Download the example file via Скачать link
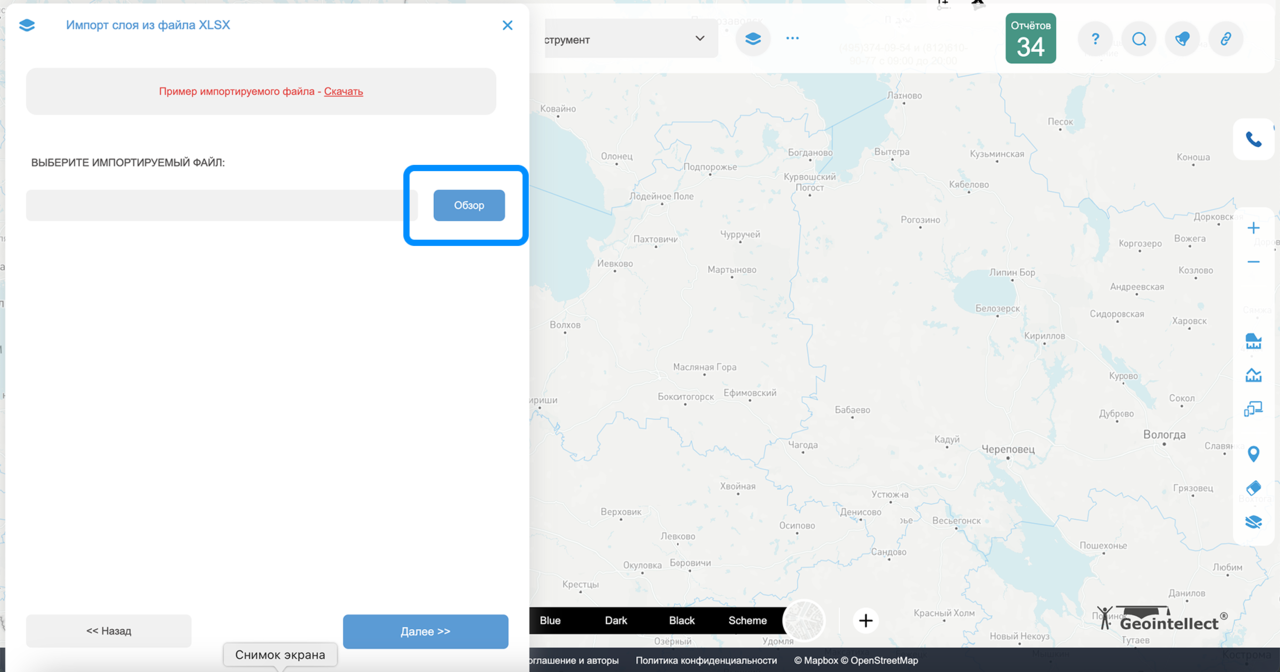The height and width of the screenshot is (672, 1280). click(x=343, y=91)
